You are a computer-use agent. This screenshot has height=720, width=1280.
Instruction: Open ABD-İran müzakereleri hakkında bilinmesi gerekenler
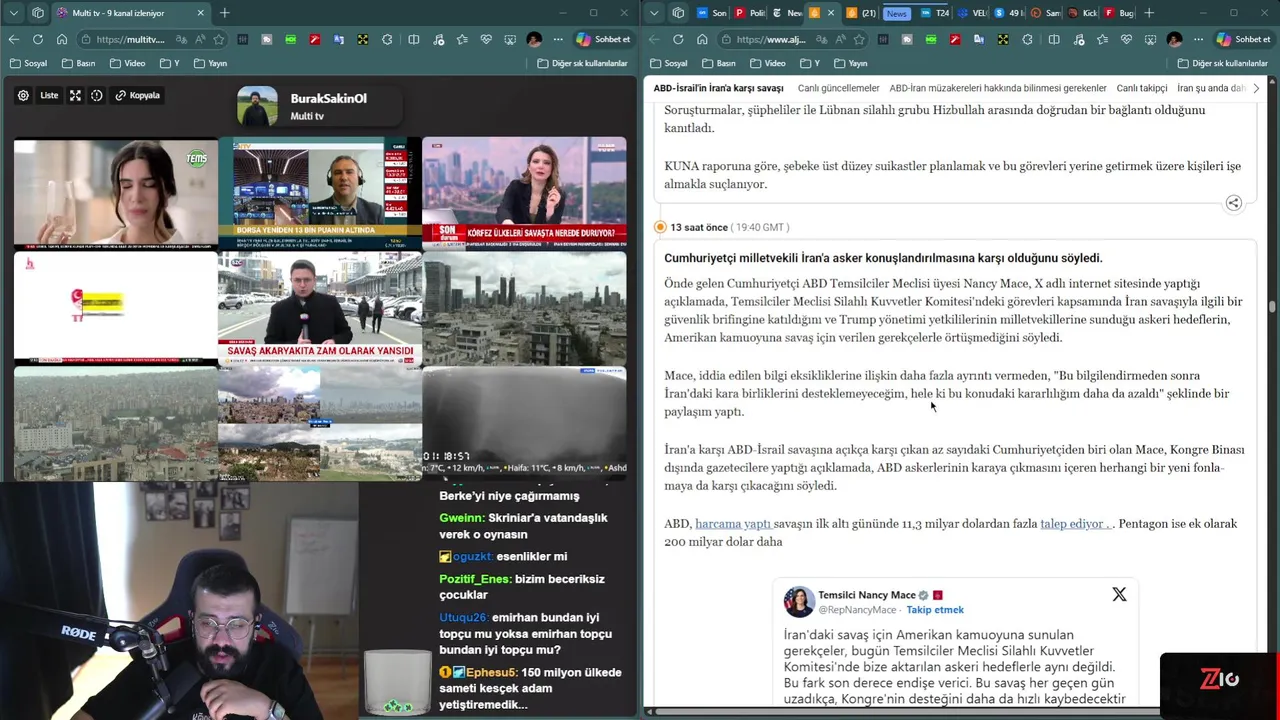tap(998, 88)
